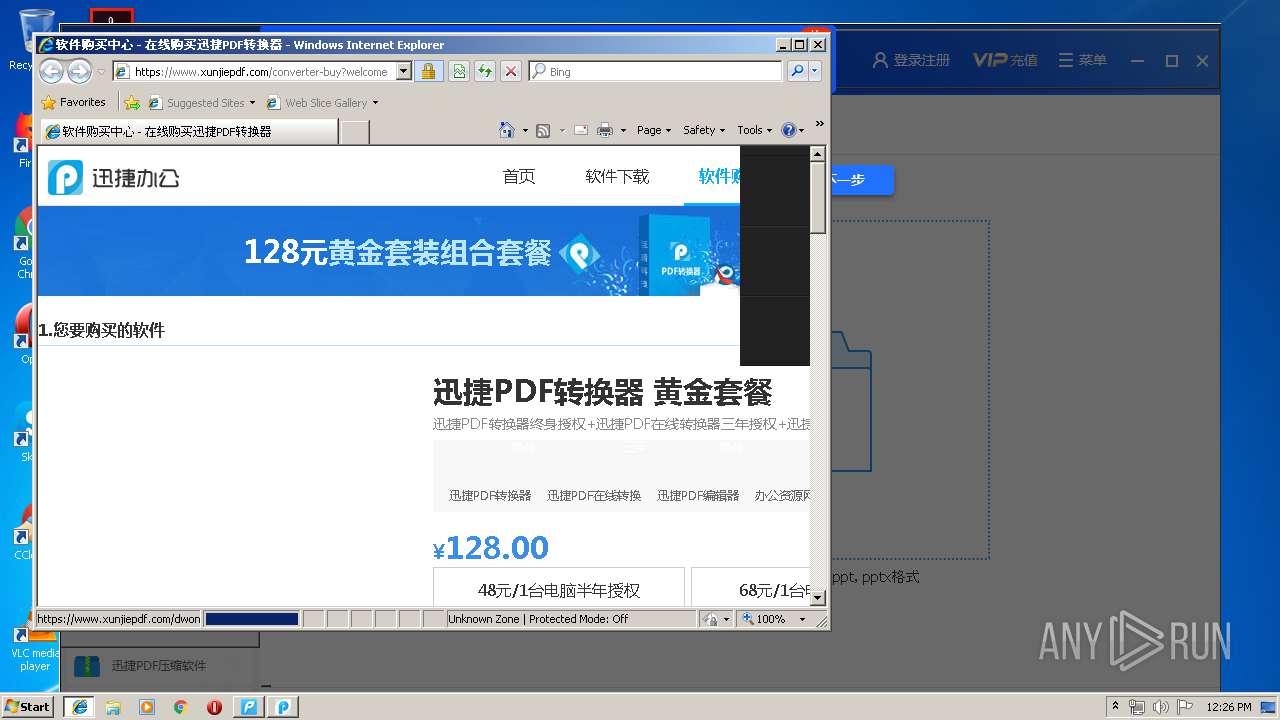The image size is (1280, 720).
Task: Refresh the page with the green arrows
Action: (x=485, y=71)
